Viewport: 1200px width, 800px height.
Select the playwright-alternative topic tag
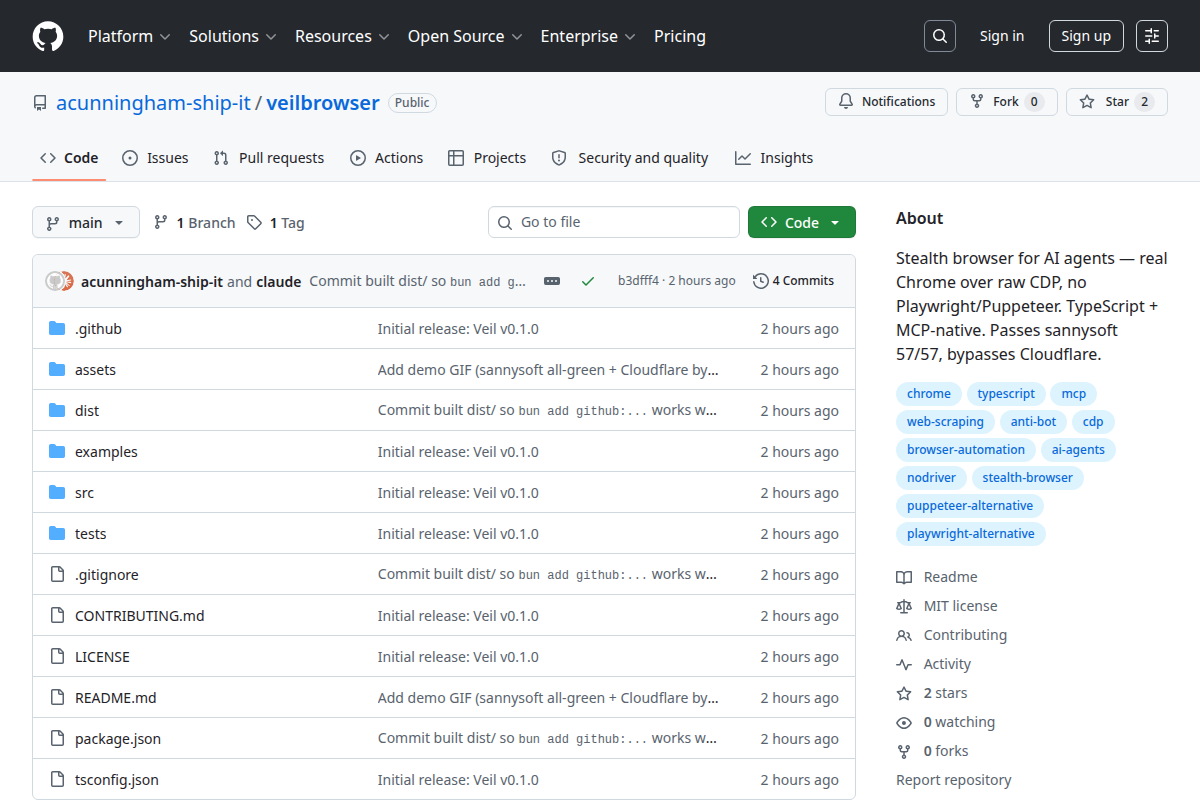971,533
